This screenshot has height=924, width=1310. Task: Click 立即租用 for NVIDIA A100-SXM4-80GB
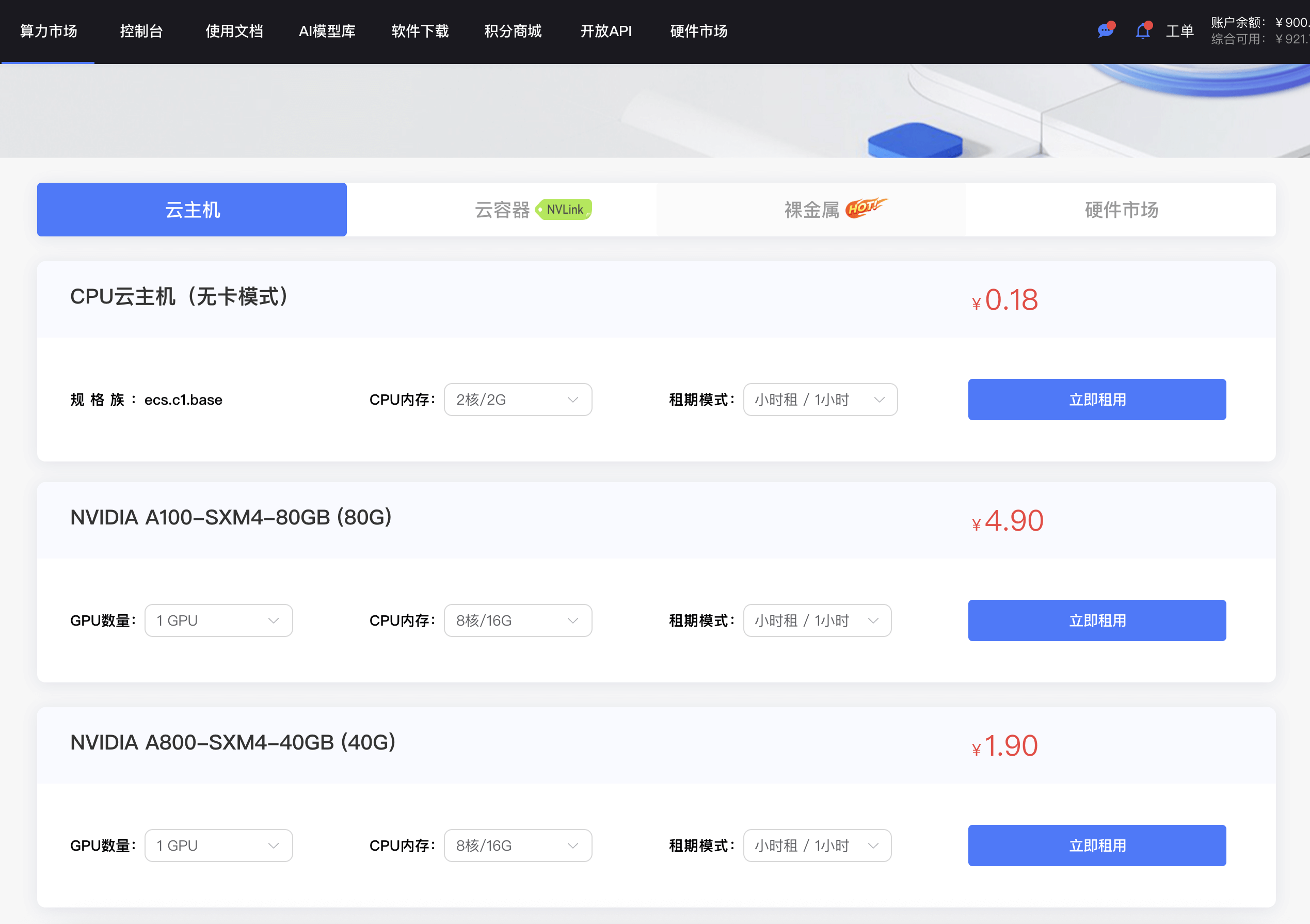(x=1097, y=620)
